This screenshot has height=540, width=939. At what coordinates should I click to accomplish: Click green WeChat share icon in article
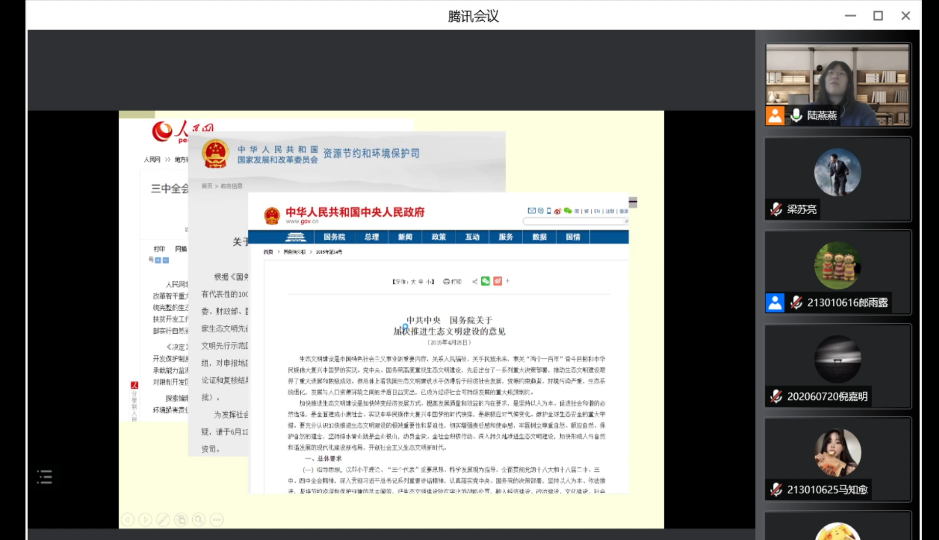point(485,281)
